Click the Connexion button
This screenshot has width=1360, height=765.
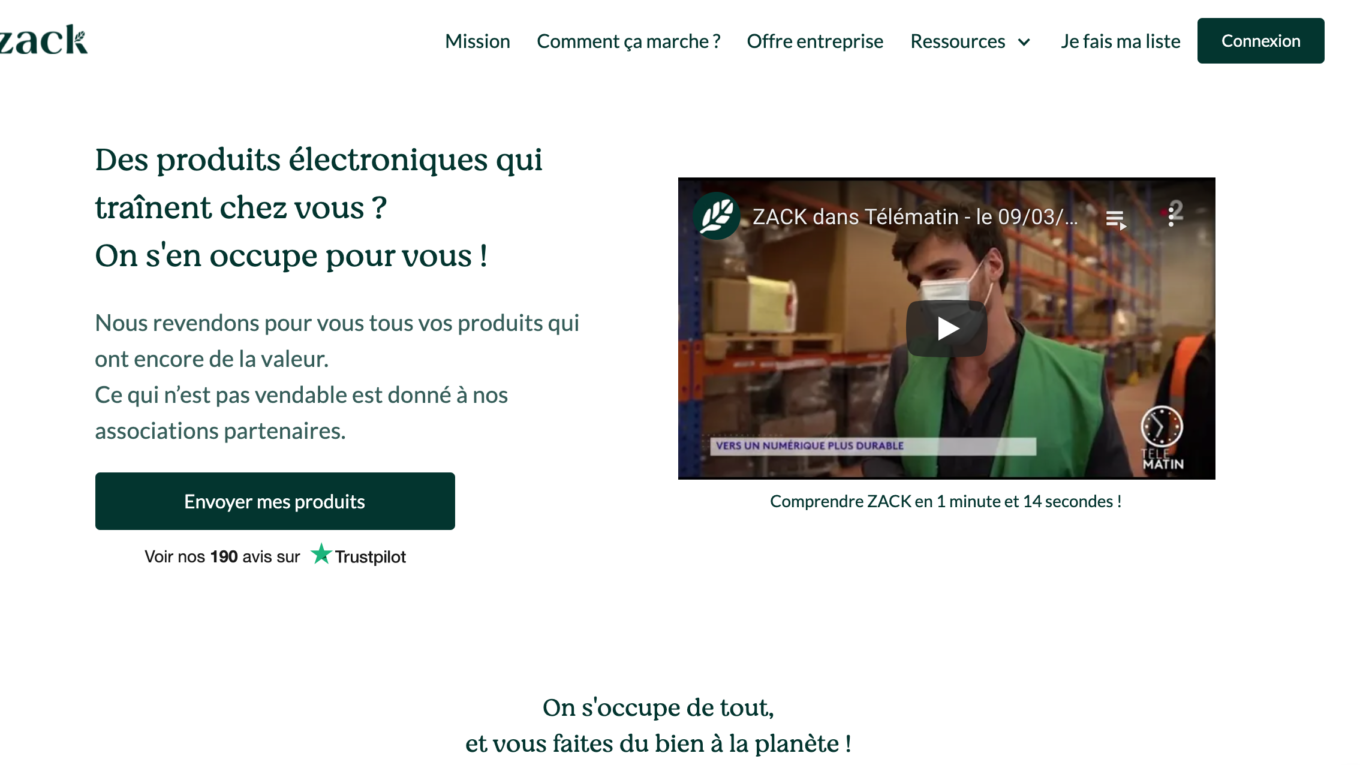[1261, 41]
